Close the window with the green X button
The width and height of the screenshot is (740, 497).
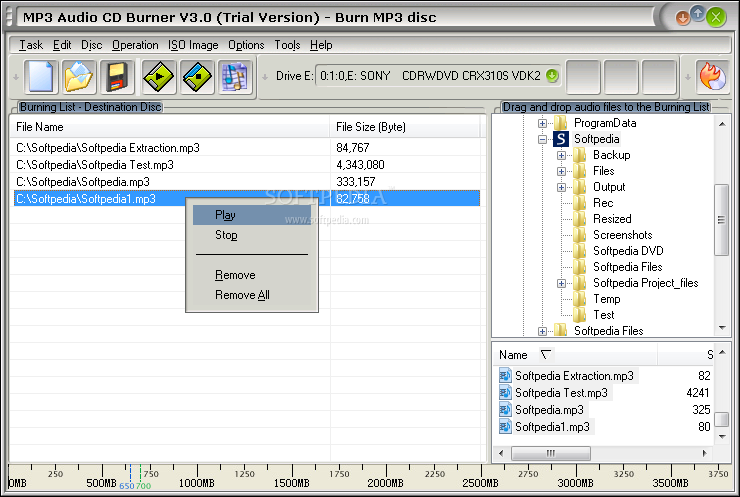coord(716,17)
